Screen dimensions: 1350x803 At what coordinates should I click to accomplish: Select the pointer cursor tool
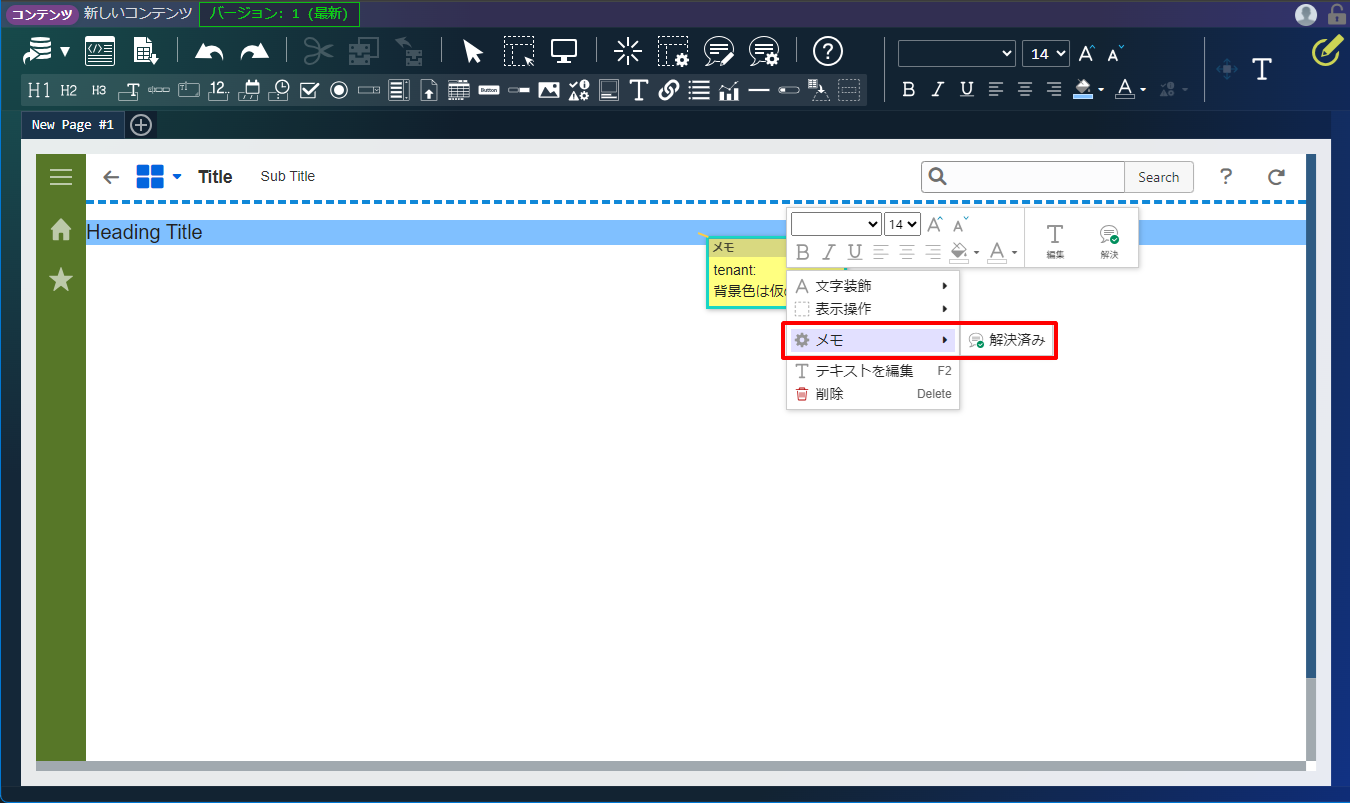[x=473, y=51]
